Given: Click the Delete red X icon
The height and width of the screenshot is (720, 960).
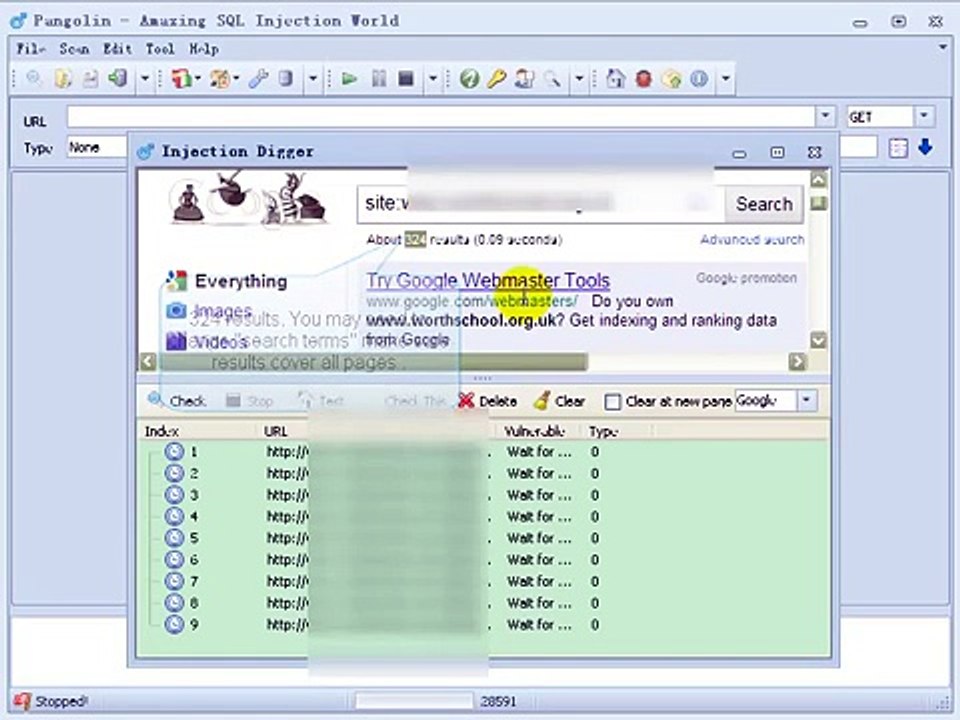Looking at the screenshot, I should 466,400.
